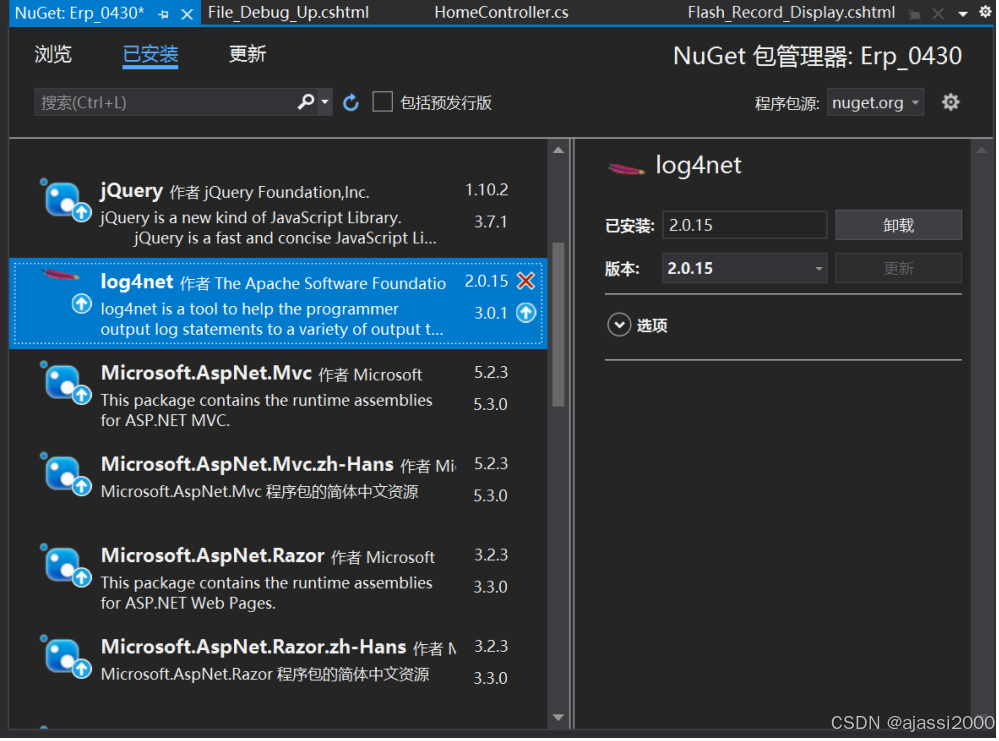
Task: Click jQuery installed version 1.10.2
Action: coord(487,190)
